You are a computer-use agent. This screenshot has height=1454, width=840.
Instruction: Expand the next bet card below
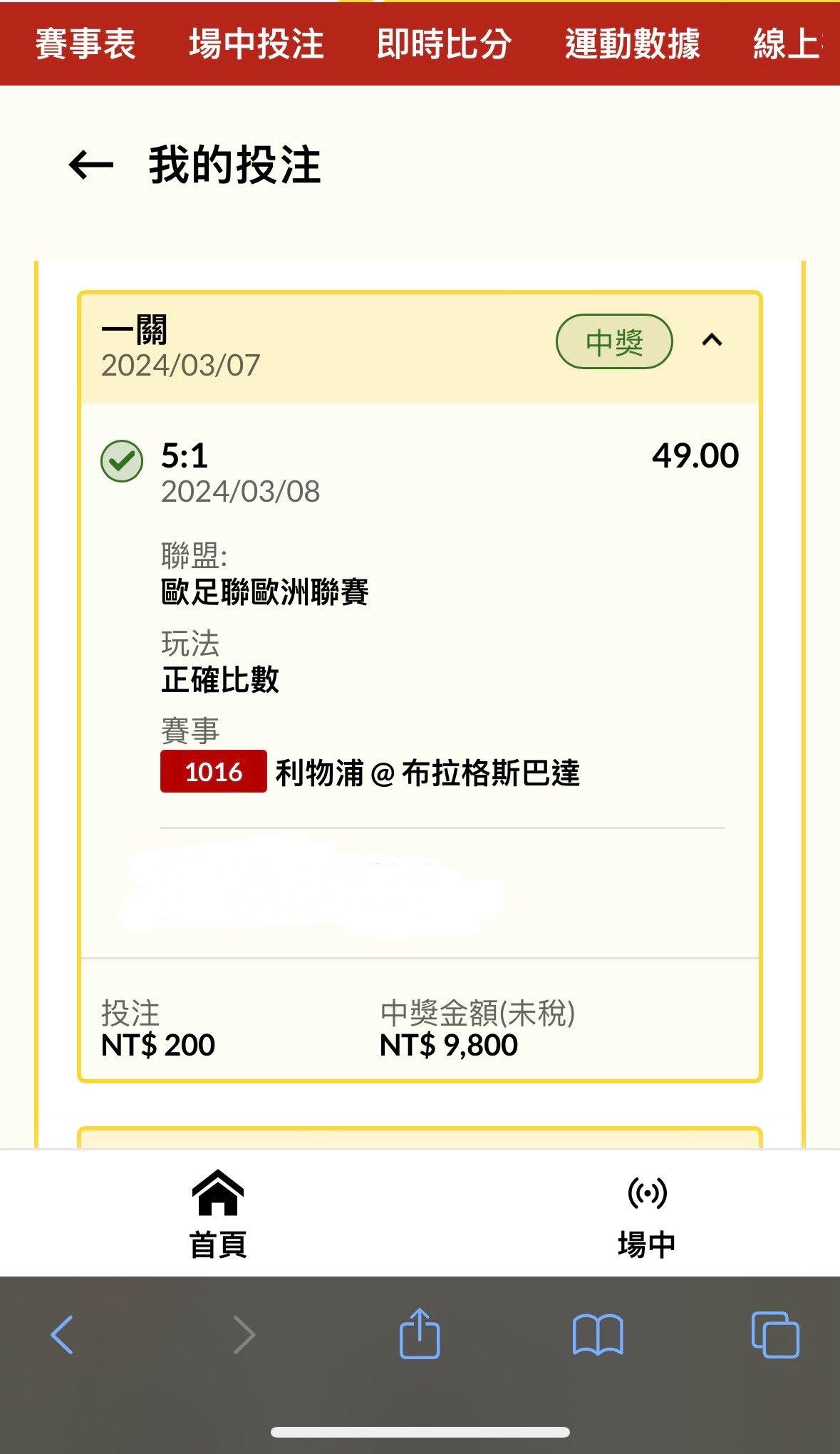[420, 1138]
